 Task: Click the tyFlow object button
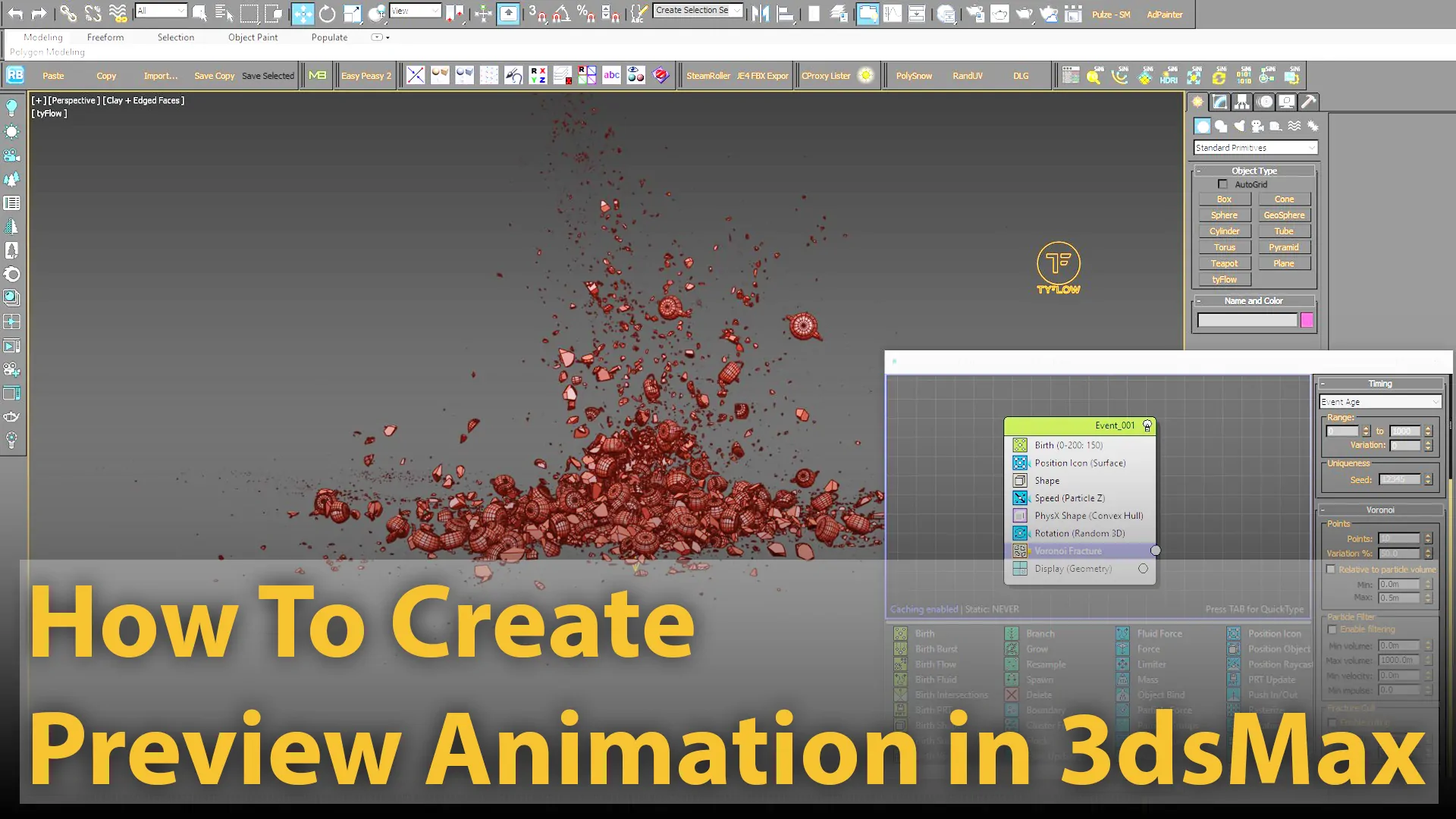[1224, 279]
